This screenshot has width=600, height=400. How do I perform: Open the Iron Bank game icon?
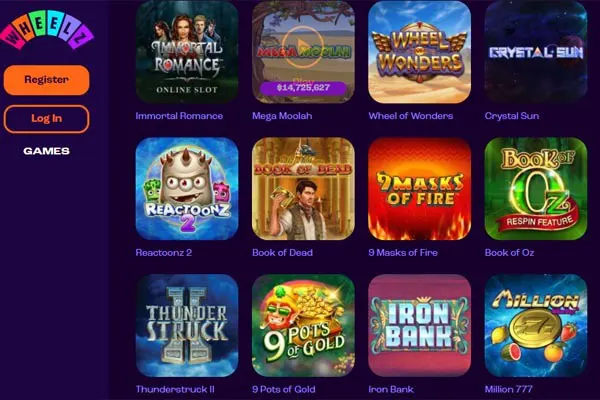coord(419,325)
